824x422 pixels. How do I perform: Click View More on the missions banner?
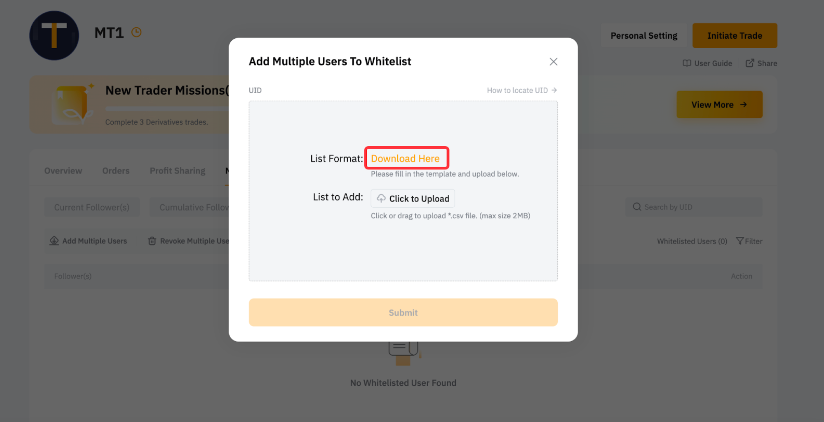[719, 105]
